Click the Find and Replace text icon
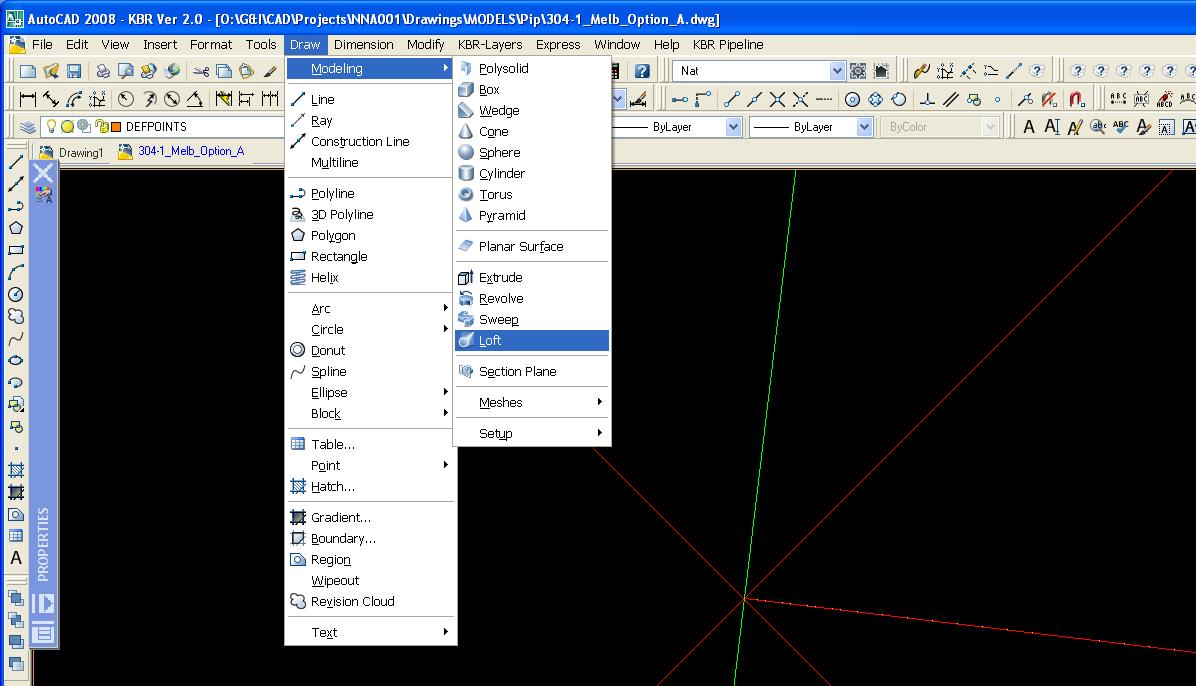This screenshot has width=1196, height=686. 1098,127
